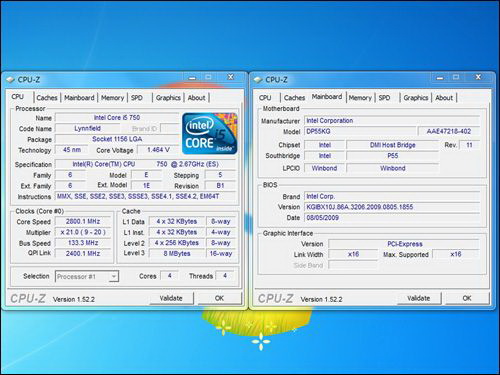Click the Multiplier value 'x 21.0 ( 9 - 20 )'
The height and width of the screenshot is (375, 500).
pyautogui.click(x=83, y=232)
